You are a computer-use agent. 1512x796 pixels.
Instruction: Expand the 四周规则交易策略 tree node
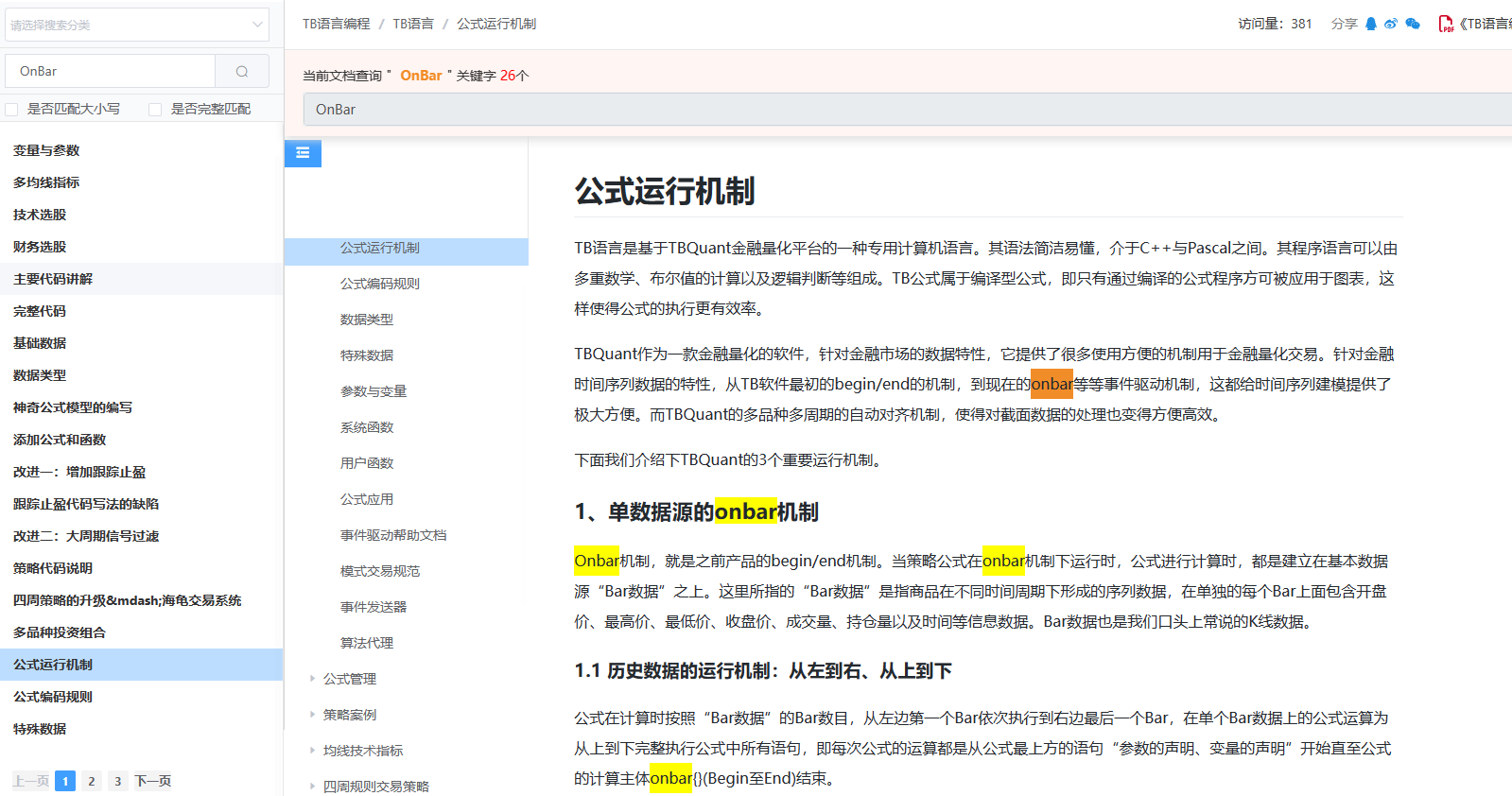[x=312, y=787]
